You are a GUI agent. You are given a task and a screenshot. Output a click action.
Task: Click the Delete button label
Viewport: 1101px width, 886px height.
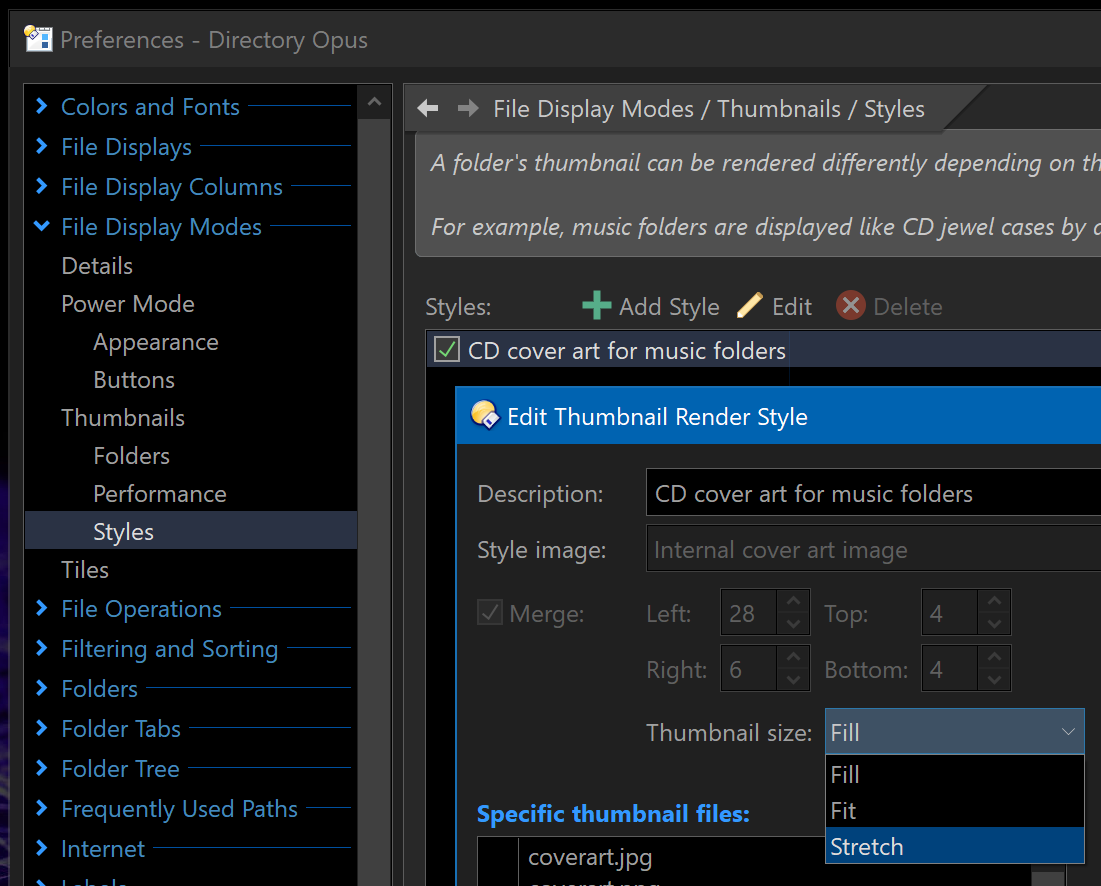908,307
